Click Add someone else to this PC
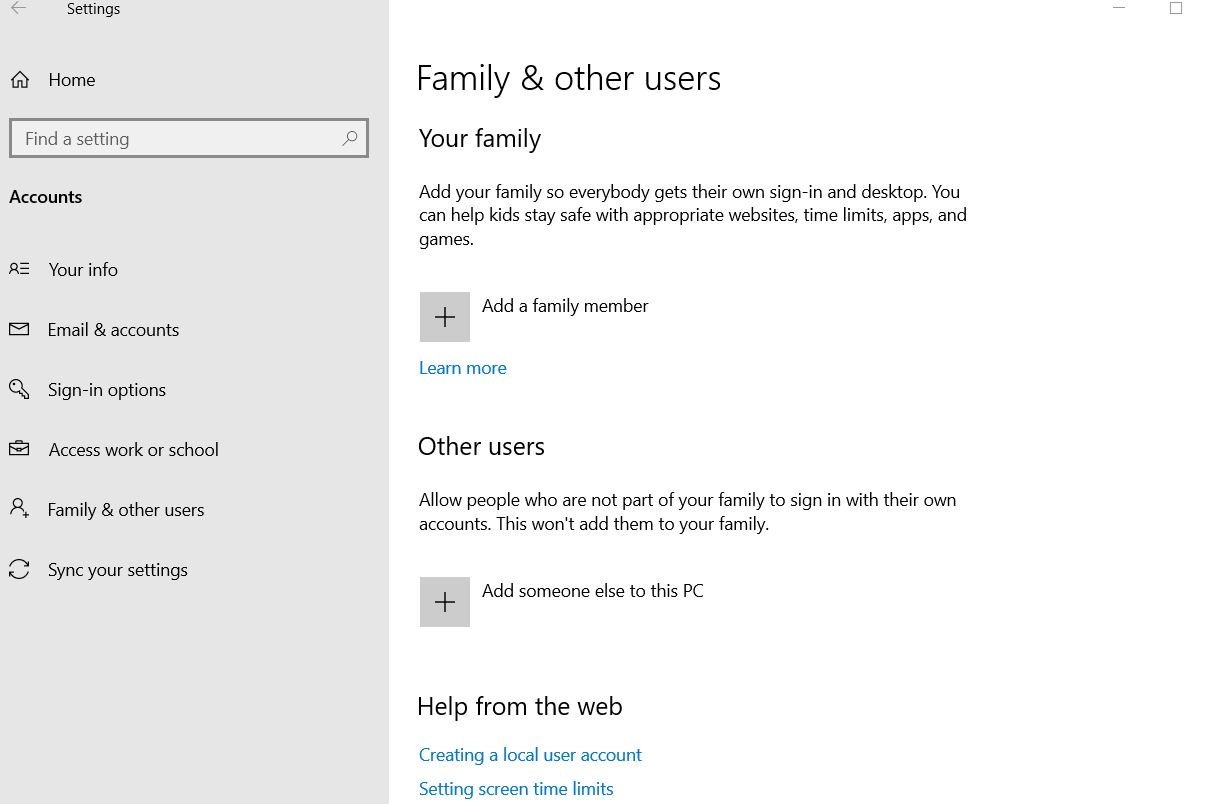This screenshot has height=804, width=1214. 593,591
